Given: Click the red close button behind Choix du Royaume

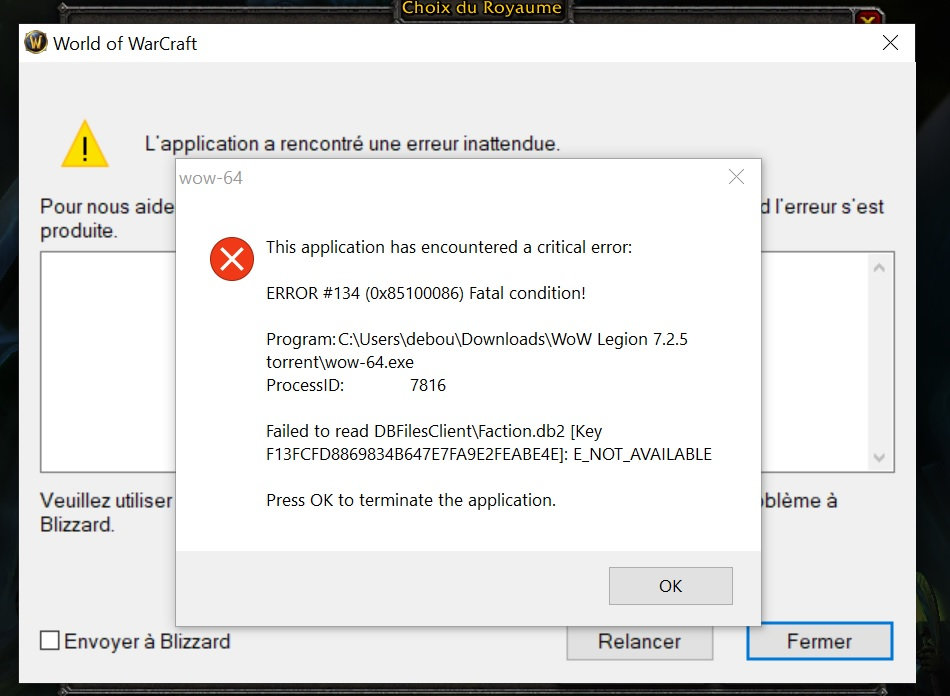Looking at the screenshot, I should (x=868, y=19).
